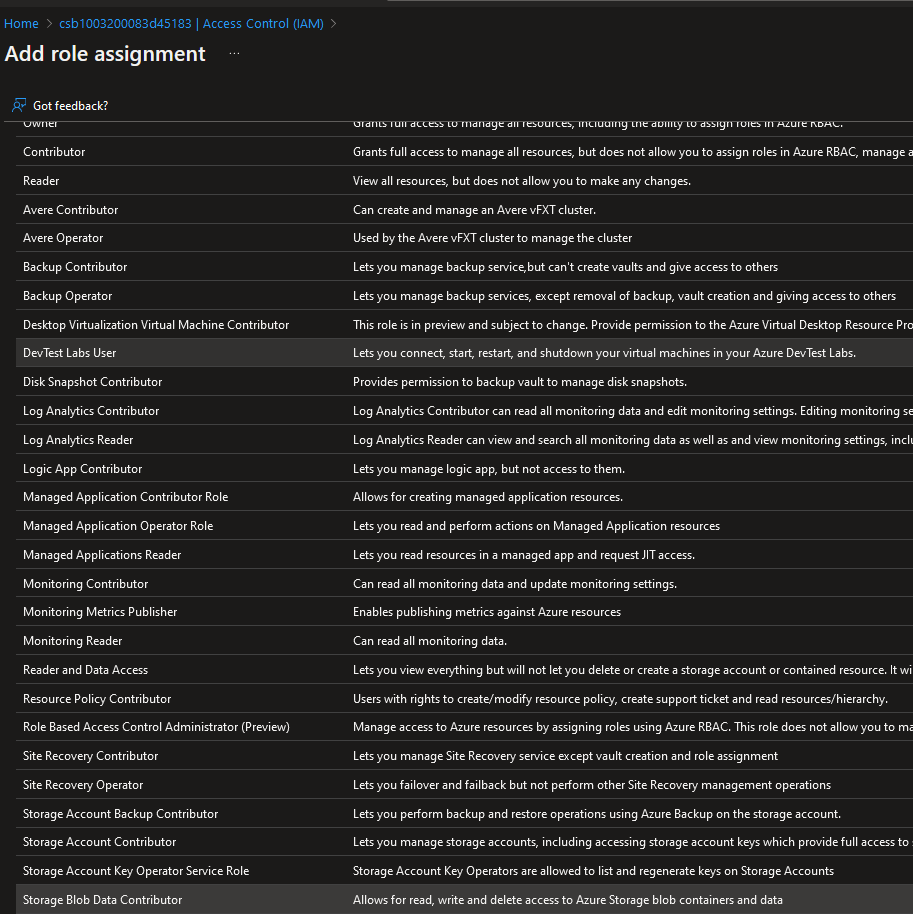
Task: Pick the Log Analytics Reader role
Action: point(78,439)
